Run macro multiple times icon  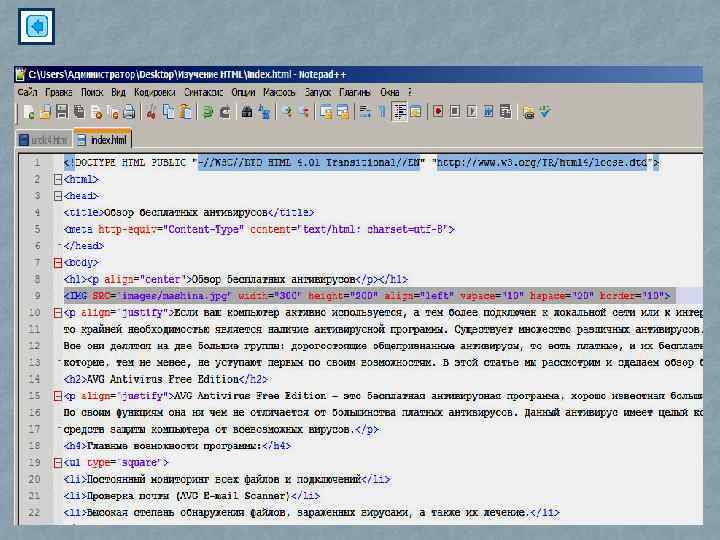pos(489,112)
